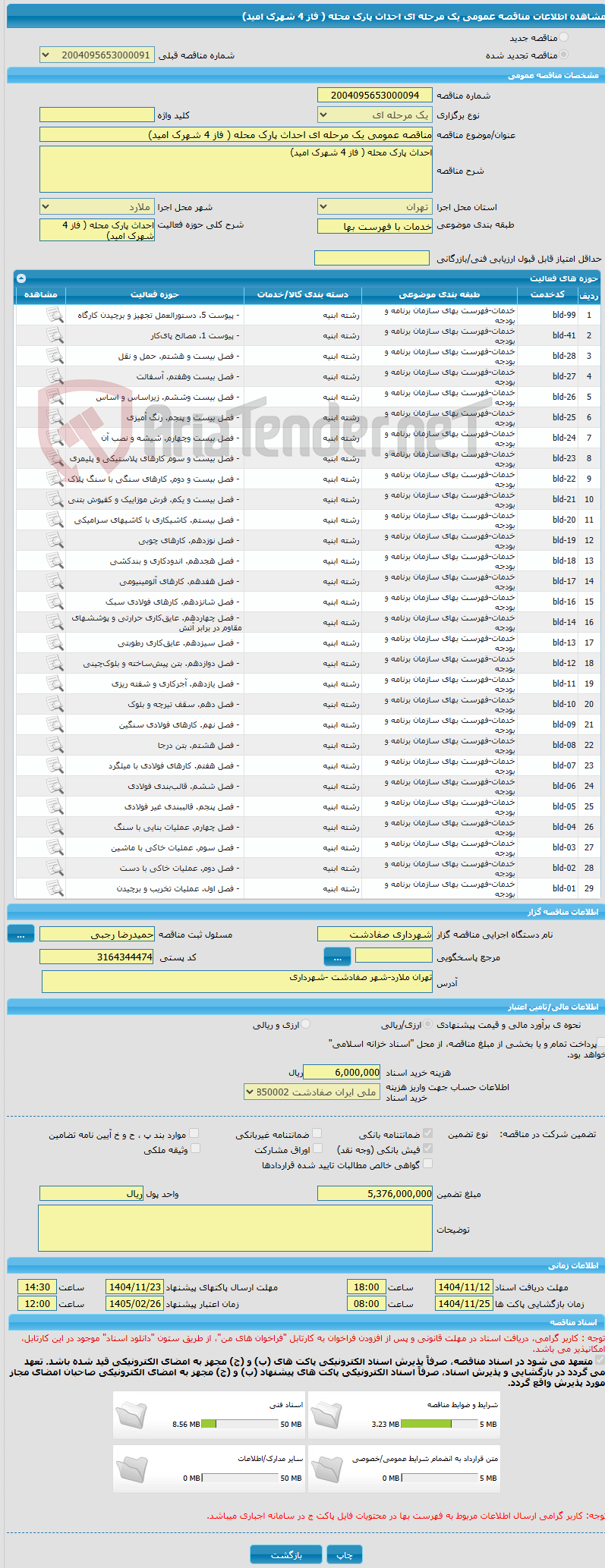This screenshot has height=1568, width=605.
Task: Click ellipsis button beside مرجع پاسخگویی
Action: tap(337, 957)
